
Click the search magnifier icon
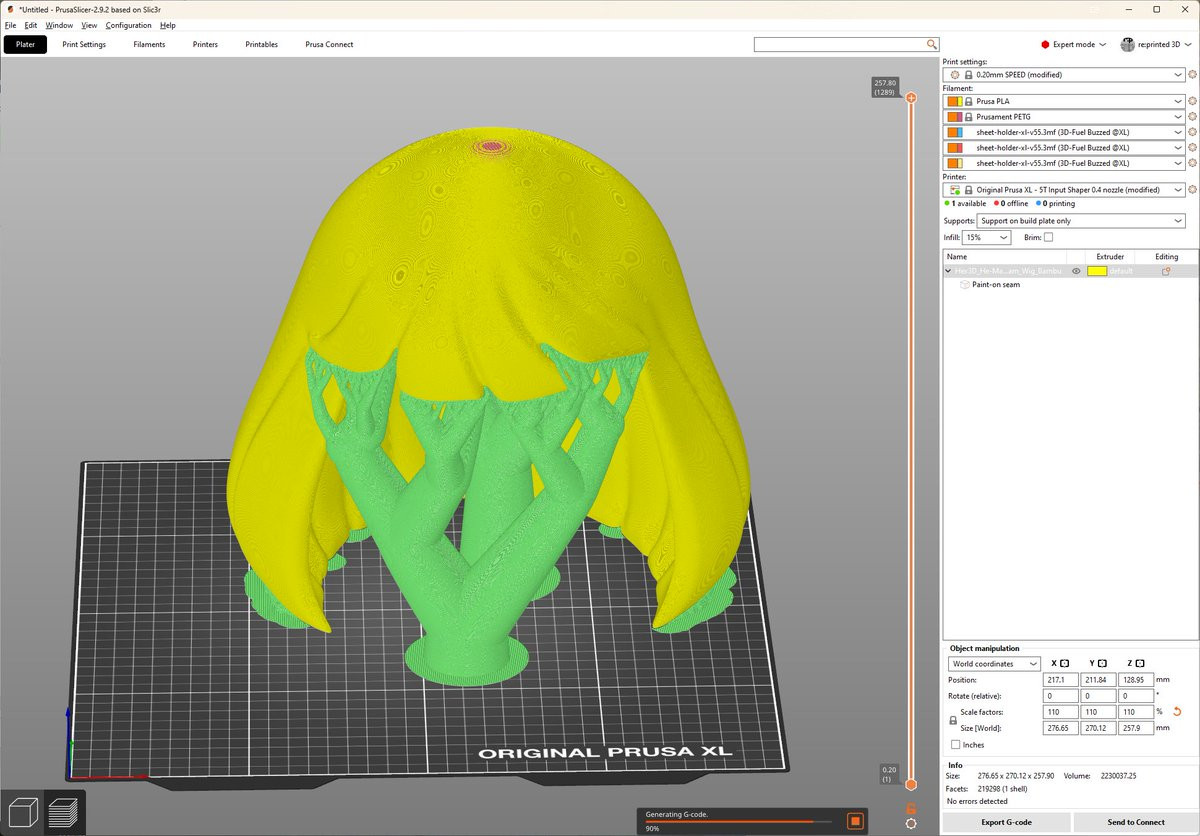(932, 44)
